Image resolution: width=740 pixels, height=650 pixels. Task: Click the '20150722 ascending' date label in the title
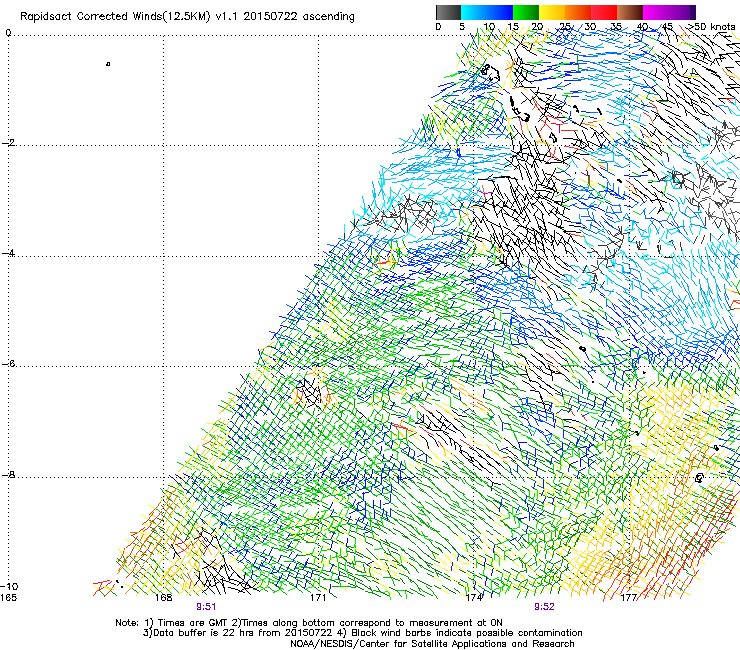click(x=299, y=17)
